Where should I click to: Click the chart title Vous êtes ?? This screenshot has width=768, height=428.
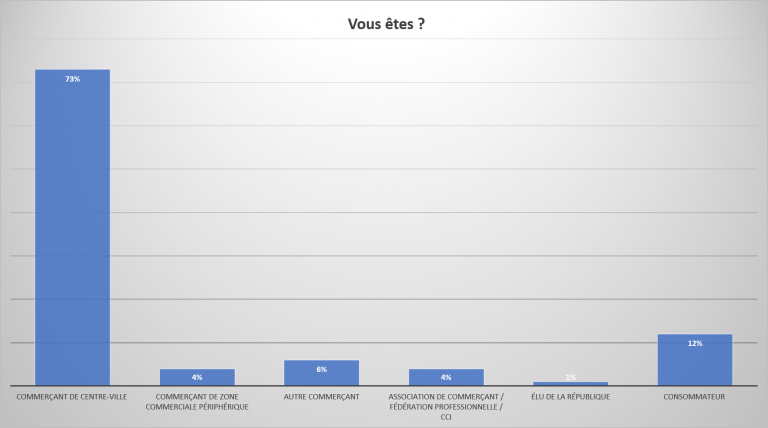(x=386, y=24)
